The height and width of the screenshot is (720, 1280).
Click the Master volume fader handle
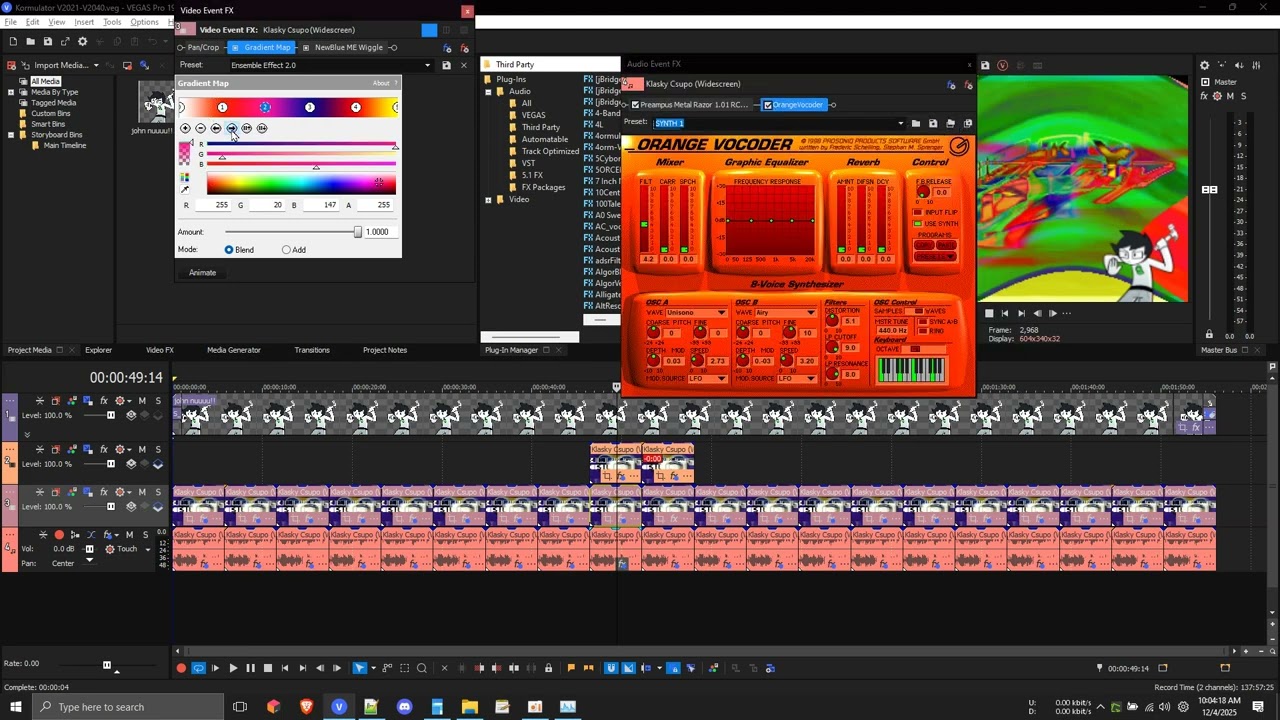pos(1210,190)
